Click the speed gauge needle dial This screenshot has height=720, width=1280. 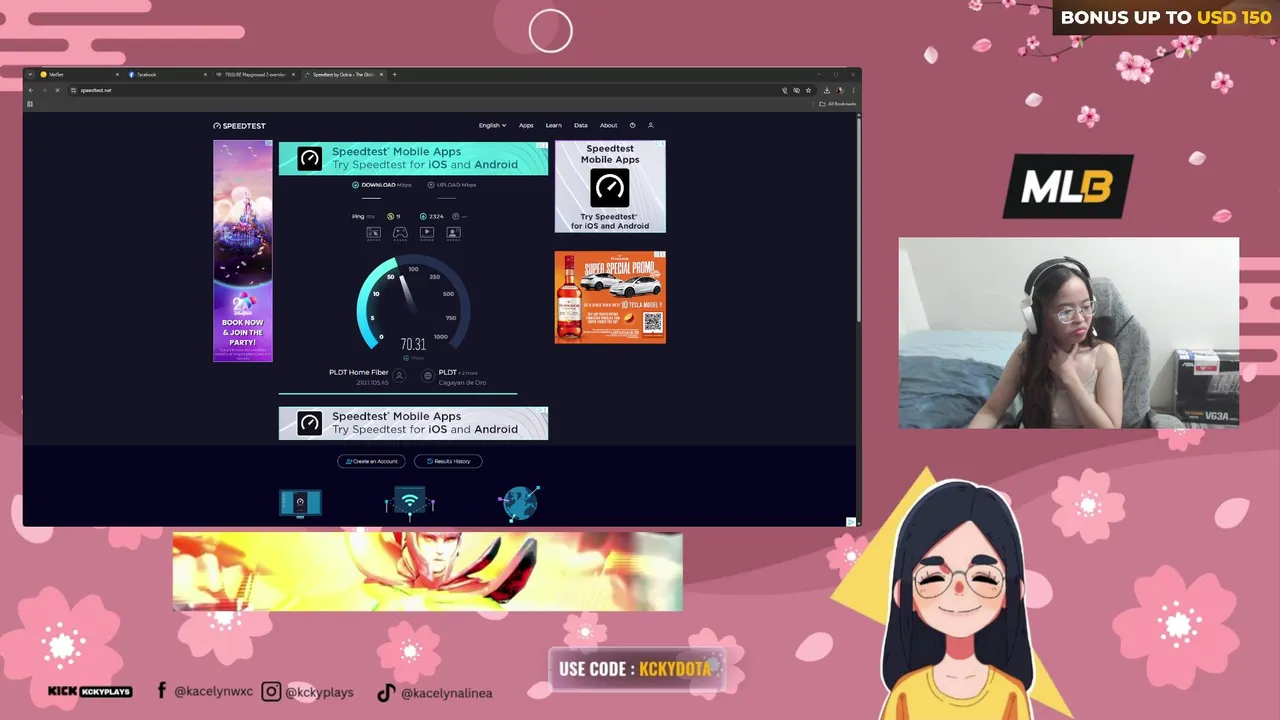[413, 303]
